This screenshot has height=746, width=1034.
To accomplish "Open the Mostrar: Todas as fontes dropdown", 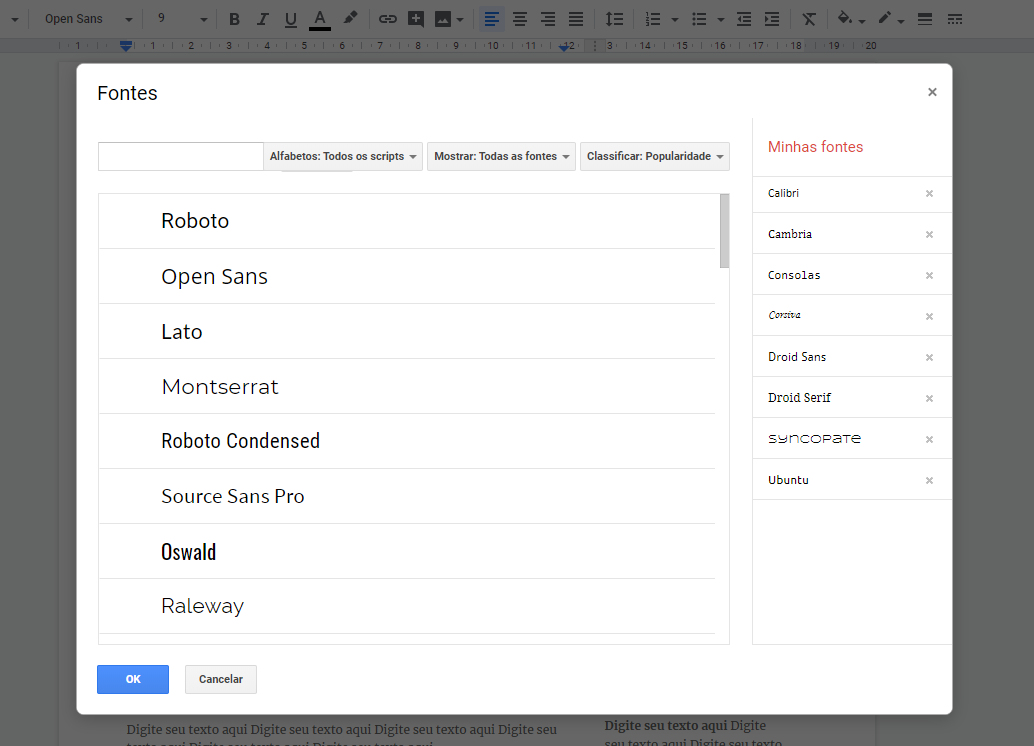I will tap(501, 156).
